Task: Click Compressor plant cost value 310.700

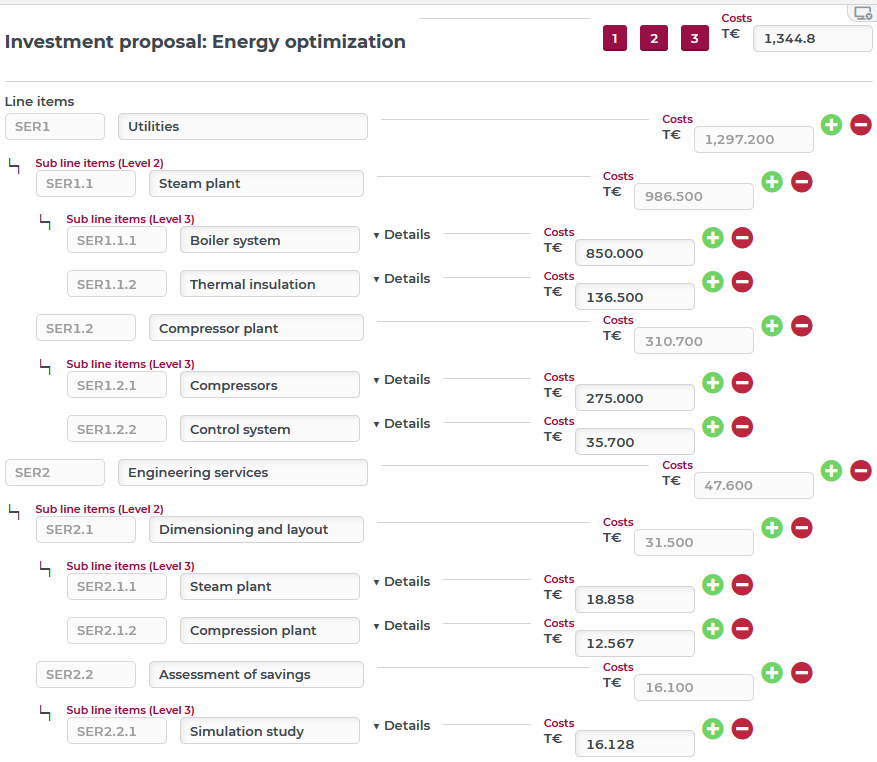Action: [x=694, y=341]
